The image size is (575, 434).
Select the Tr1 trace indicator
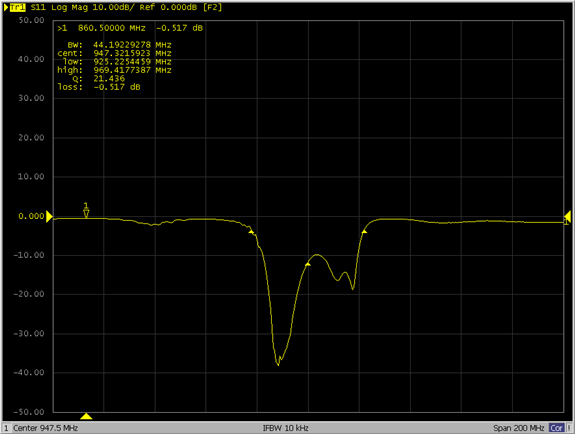coord(17,7)
